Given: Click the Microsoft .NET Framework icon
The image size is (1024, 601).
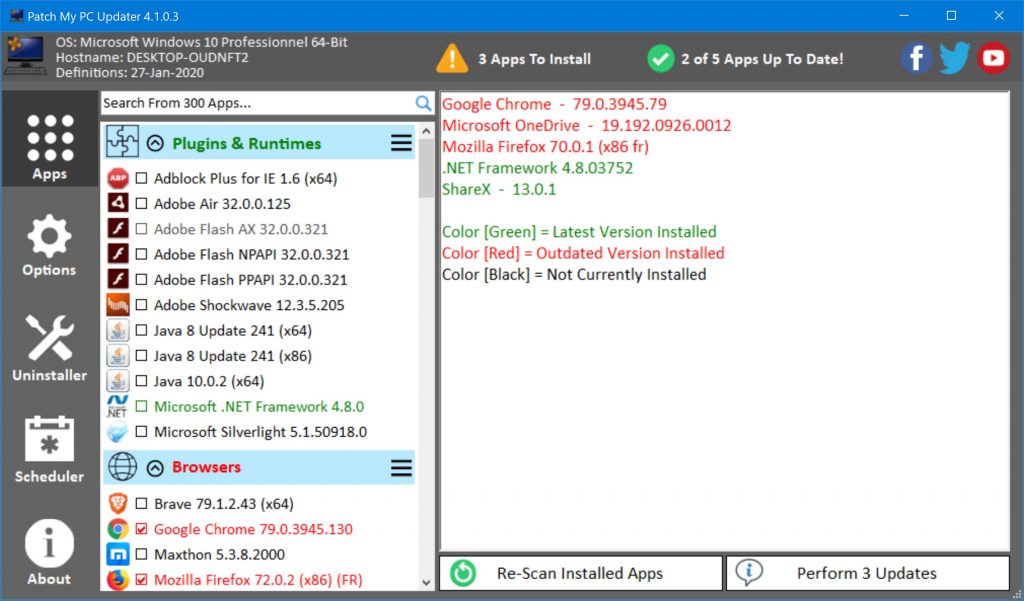Looking at the screenshot, I should coord(118,406).
